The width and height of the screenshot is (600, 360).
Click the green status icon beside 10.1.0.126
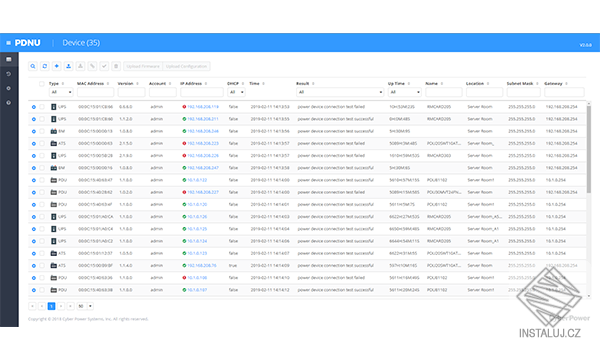tap(184, 217)
